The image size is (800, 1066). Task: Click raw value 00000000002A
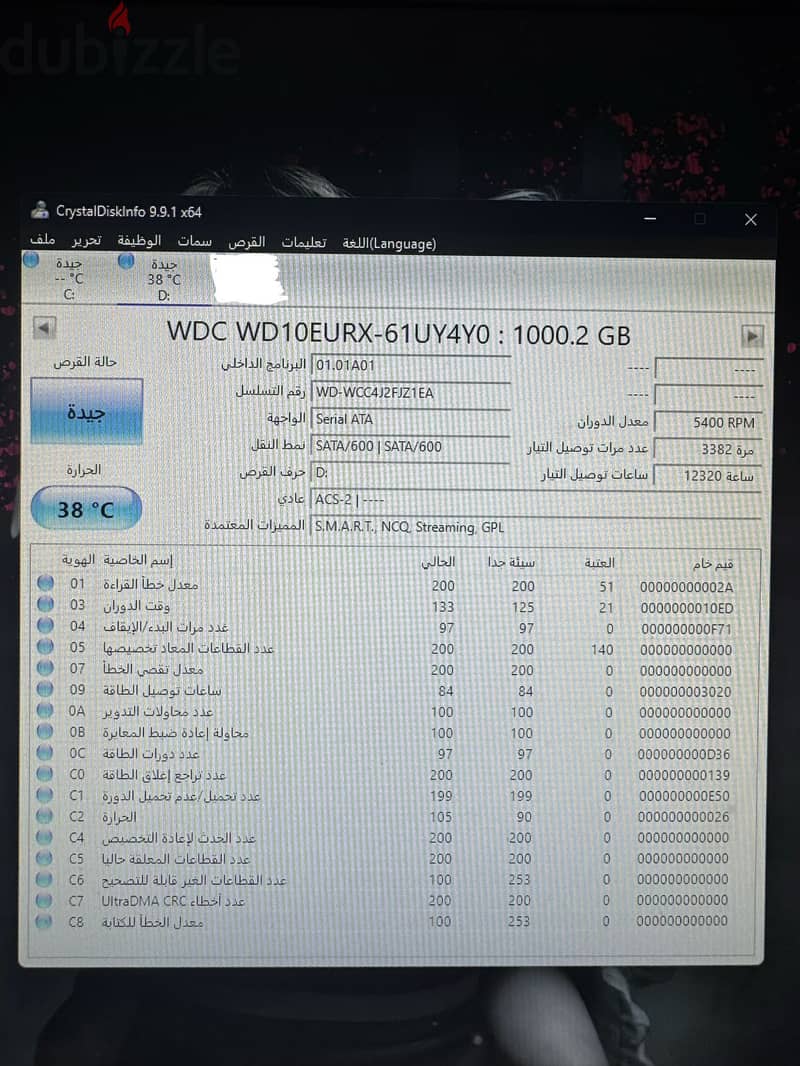[x=686, y=587]
